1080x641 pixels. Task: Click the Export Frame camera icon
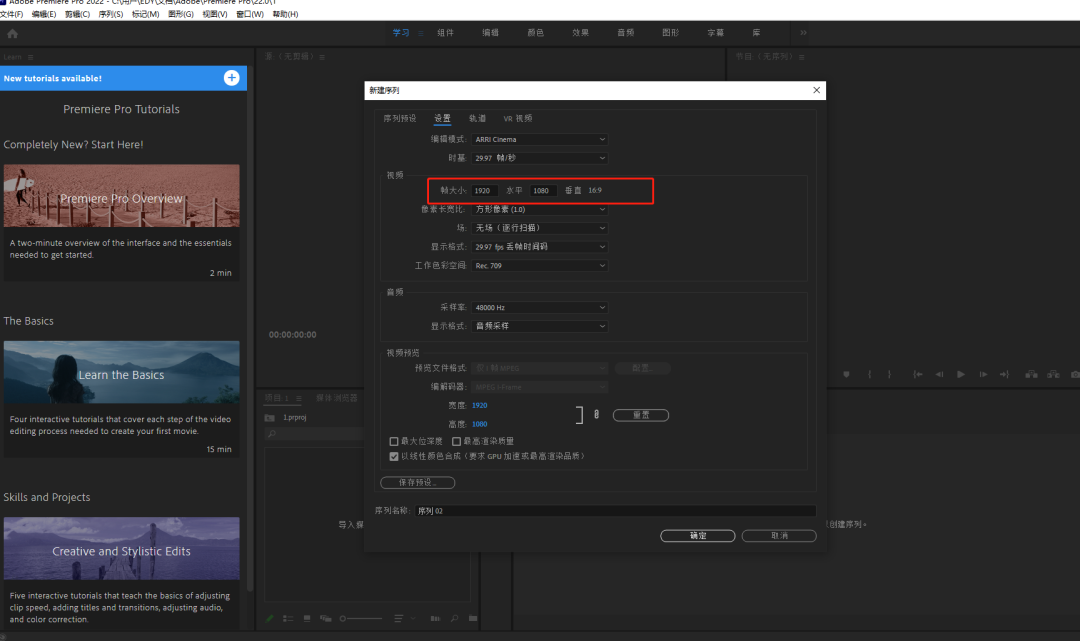[x=1075, y=375]
